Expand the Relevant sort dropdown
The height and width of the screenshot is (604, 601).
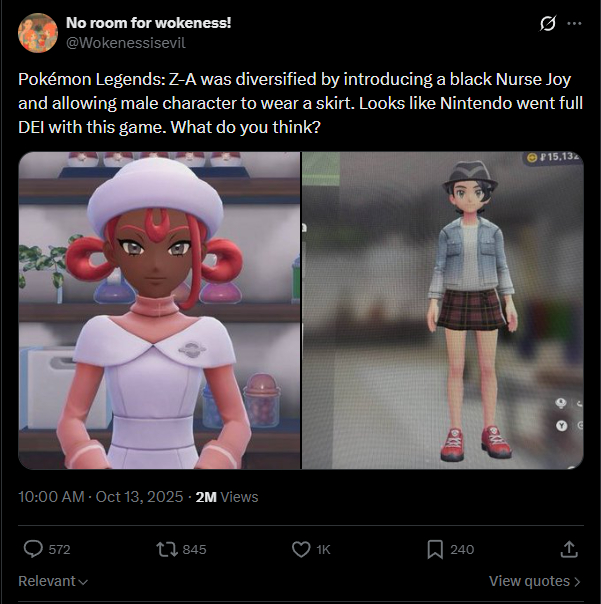tap(53, 581)
